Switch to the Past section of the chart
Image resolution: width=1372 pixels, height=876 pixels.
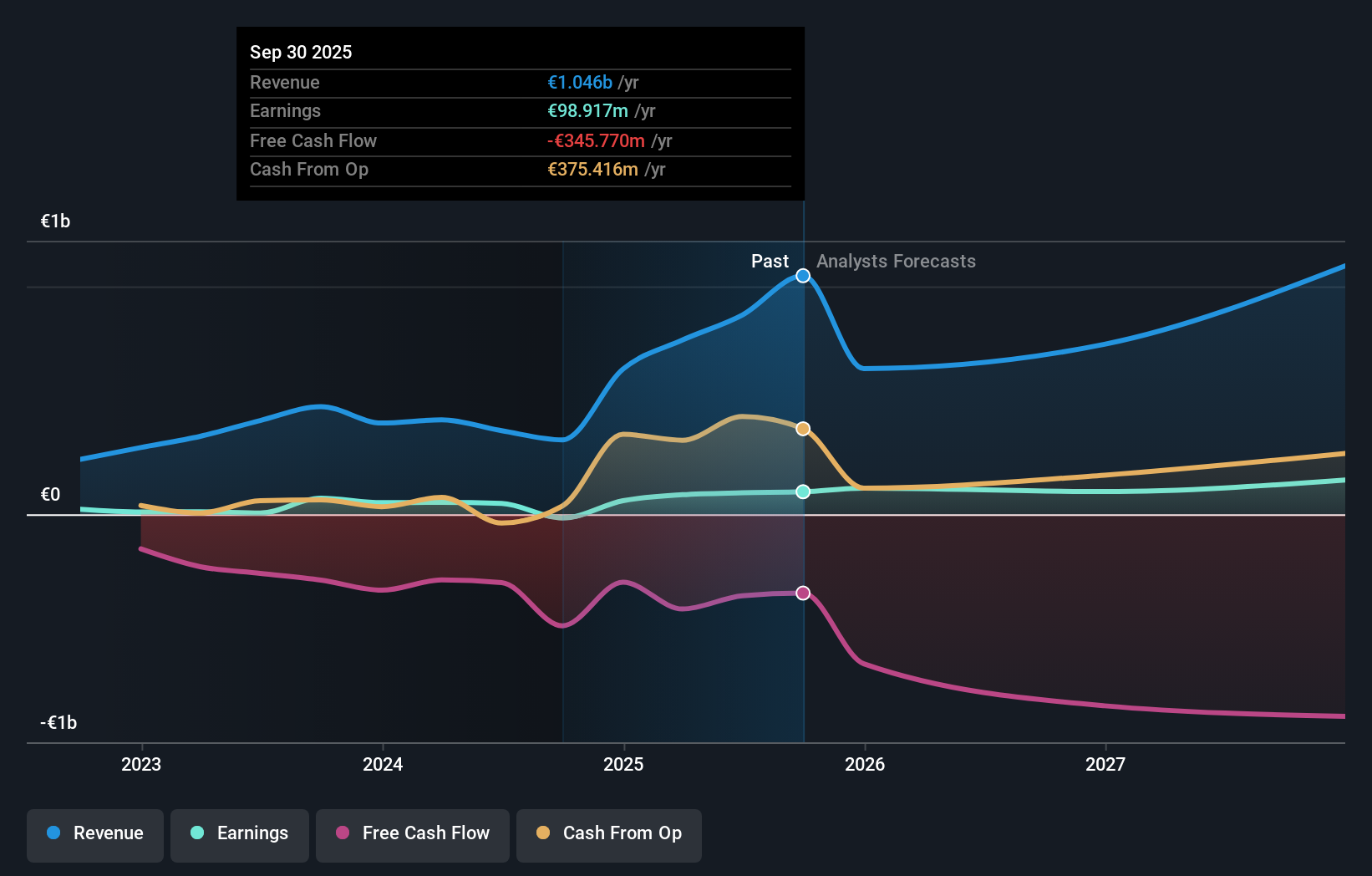point(770,261)
